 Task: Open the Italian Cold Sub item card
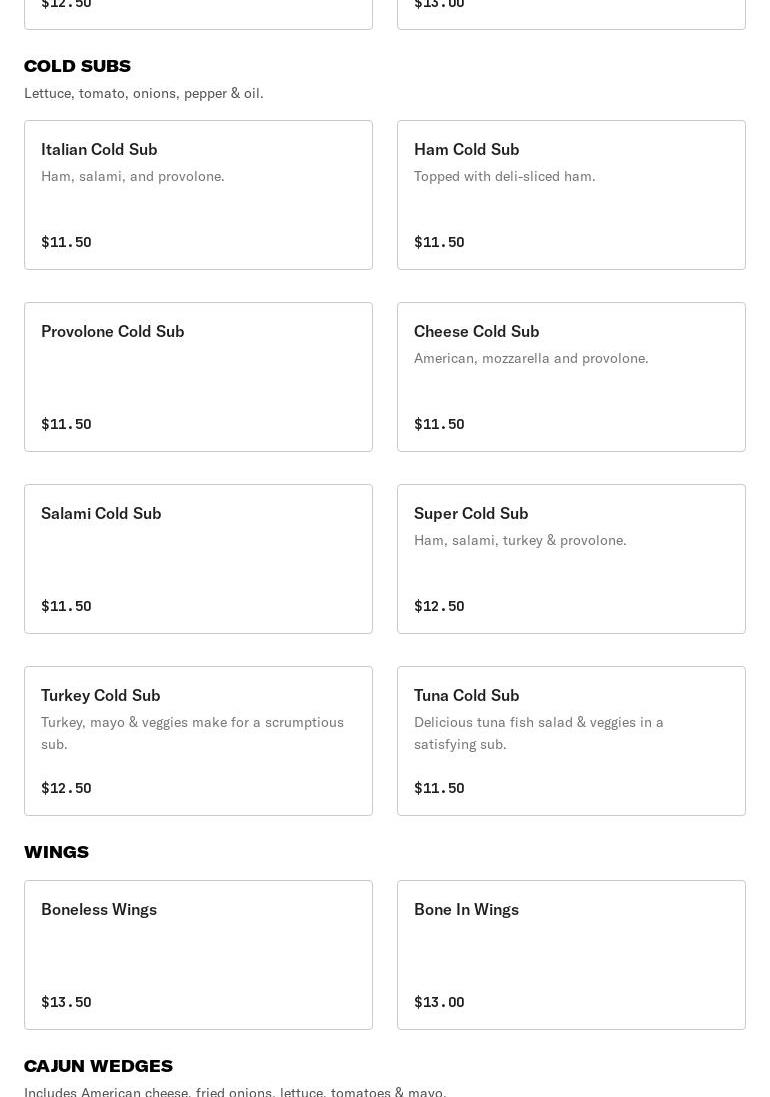coord(198,195)
